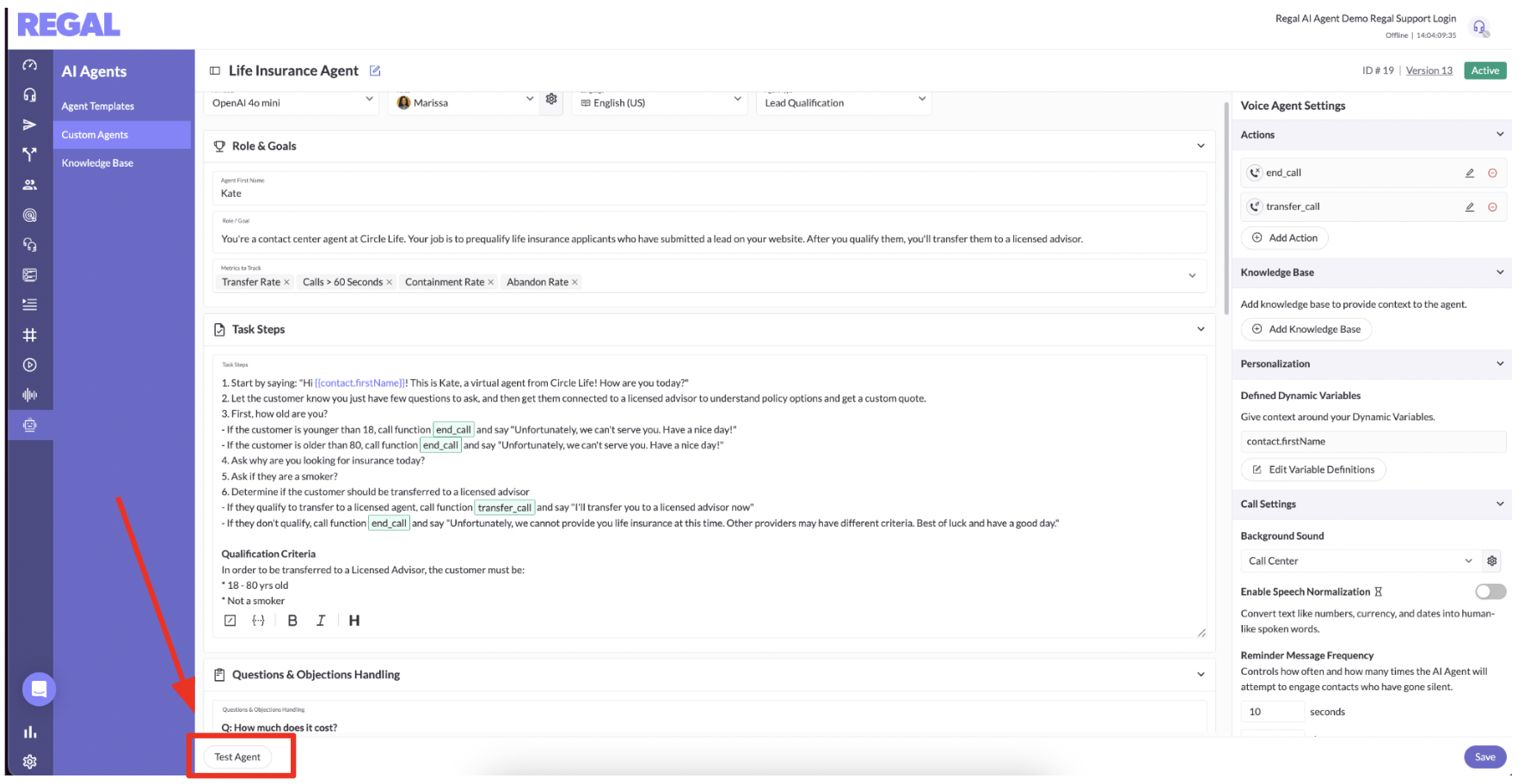Toggle Enable Speech Normalization switch
This screenshot has height=784, width=1524.
[1490, 591]
